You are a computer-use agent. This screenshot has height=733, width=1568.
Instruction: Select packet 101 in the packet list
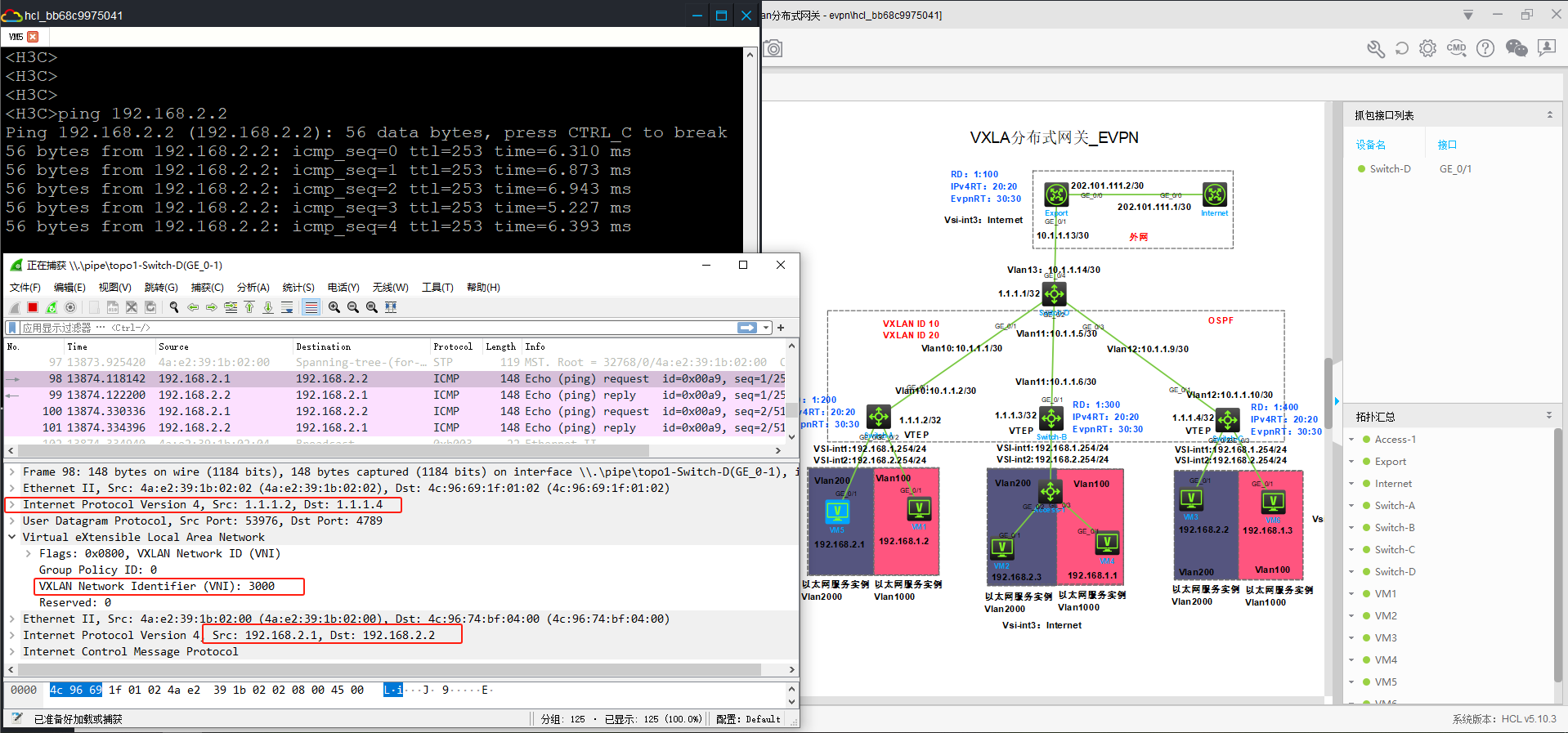[395, 428]
